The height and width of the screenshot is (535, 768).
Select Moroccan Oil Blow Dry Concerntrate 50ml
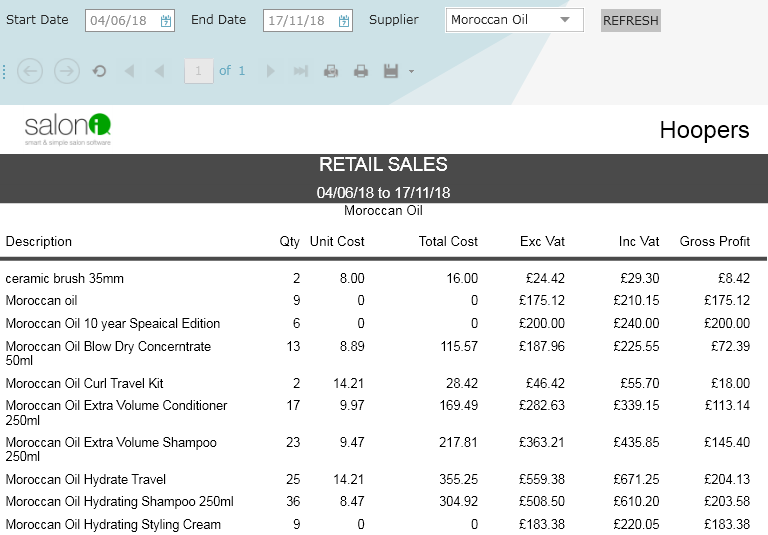[108, 353]
